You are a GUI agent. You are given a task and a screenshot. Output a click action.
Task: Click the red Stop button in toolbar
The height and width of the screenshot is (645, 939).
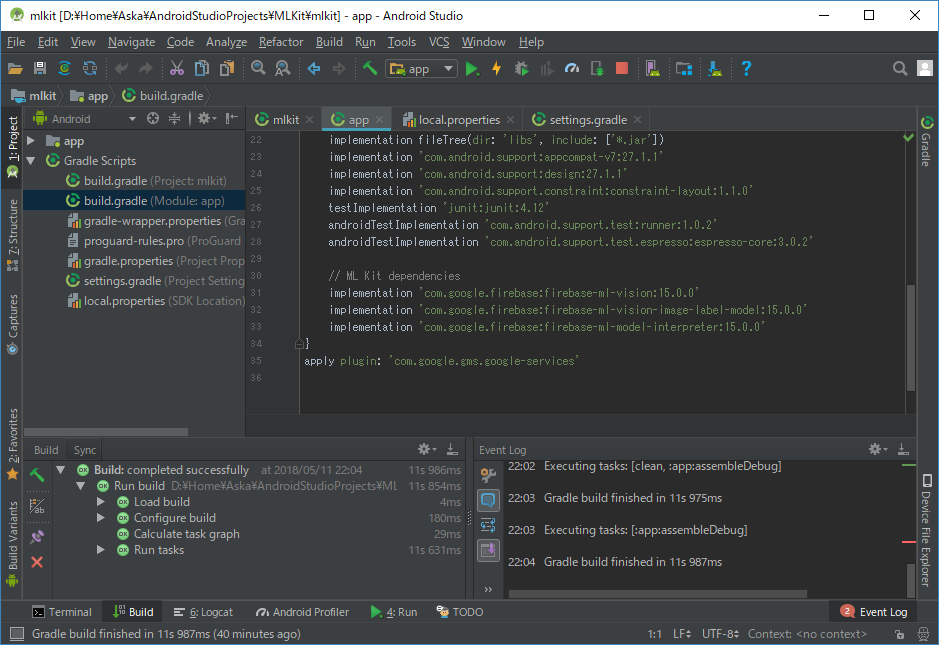622,69
